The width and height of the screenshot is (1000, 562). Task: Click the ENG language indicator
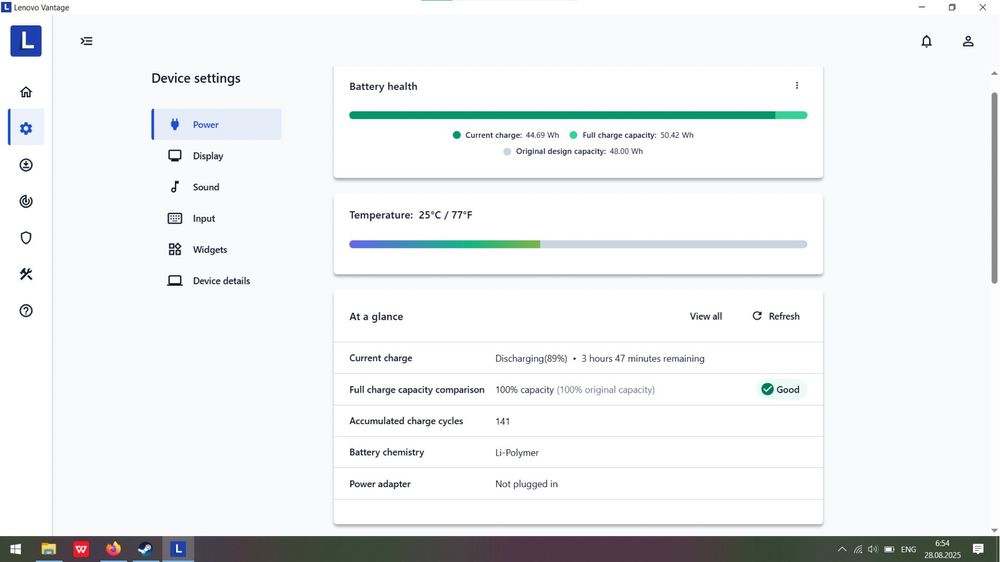pos(908,549)
